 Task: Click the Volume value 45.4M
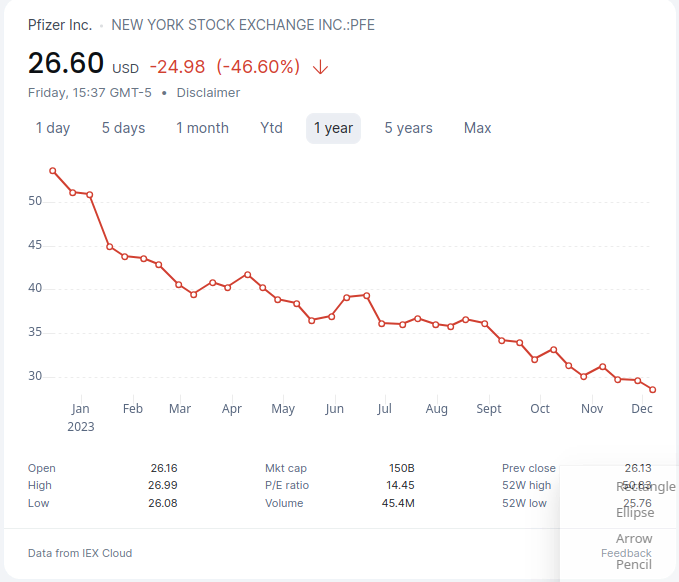point(398,503)
